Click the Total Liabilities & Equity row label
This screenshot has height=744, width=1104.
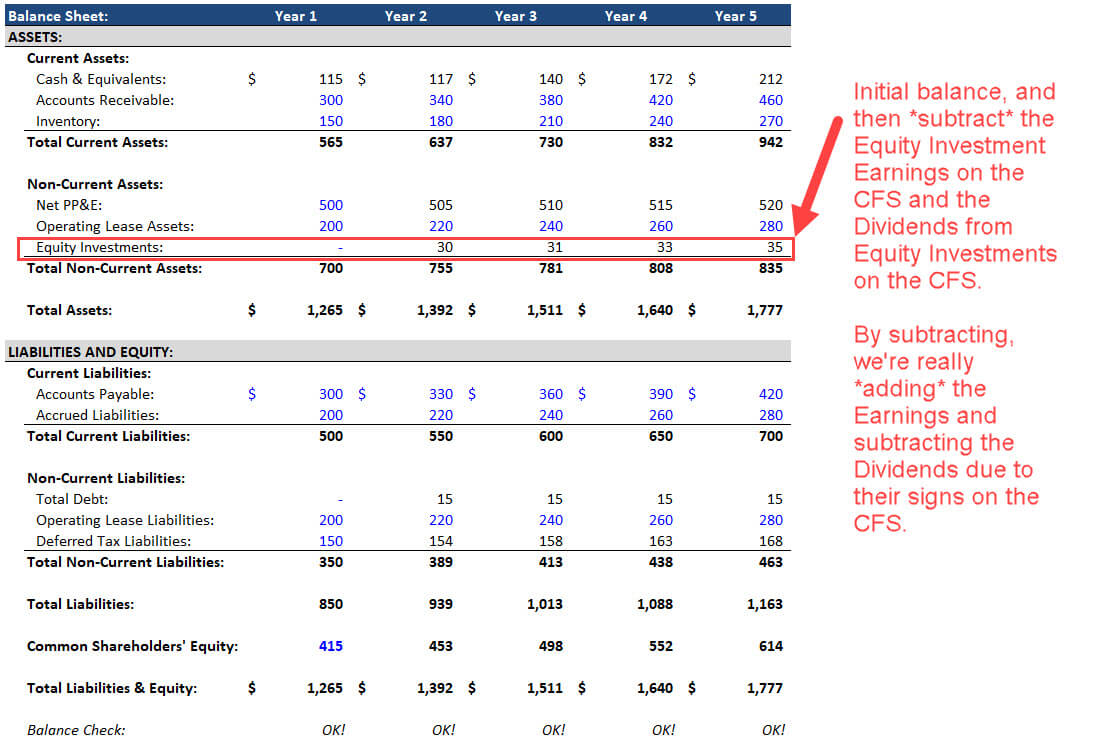(x=111, y=688)
